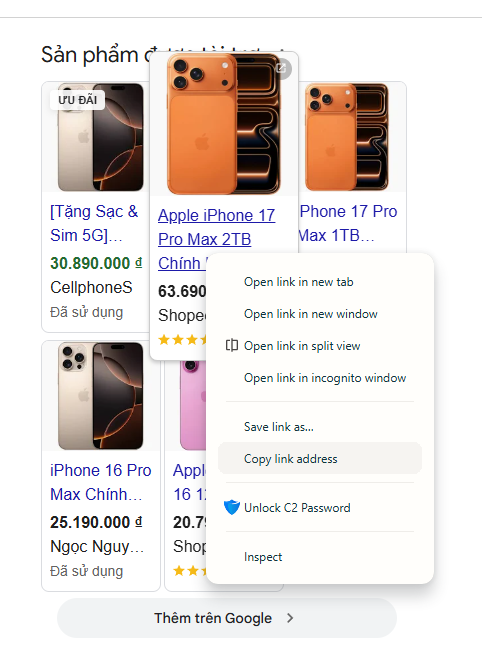Open the [Tặng Sạc & Sim 5G] product link

click(94, 223)
